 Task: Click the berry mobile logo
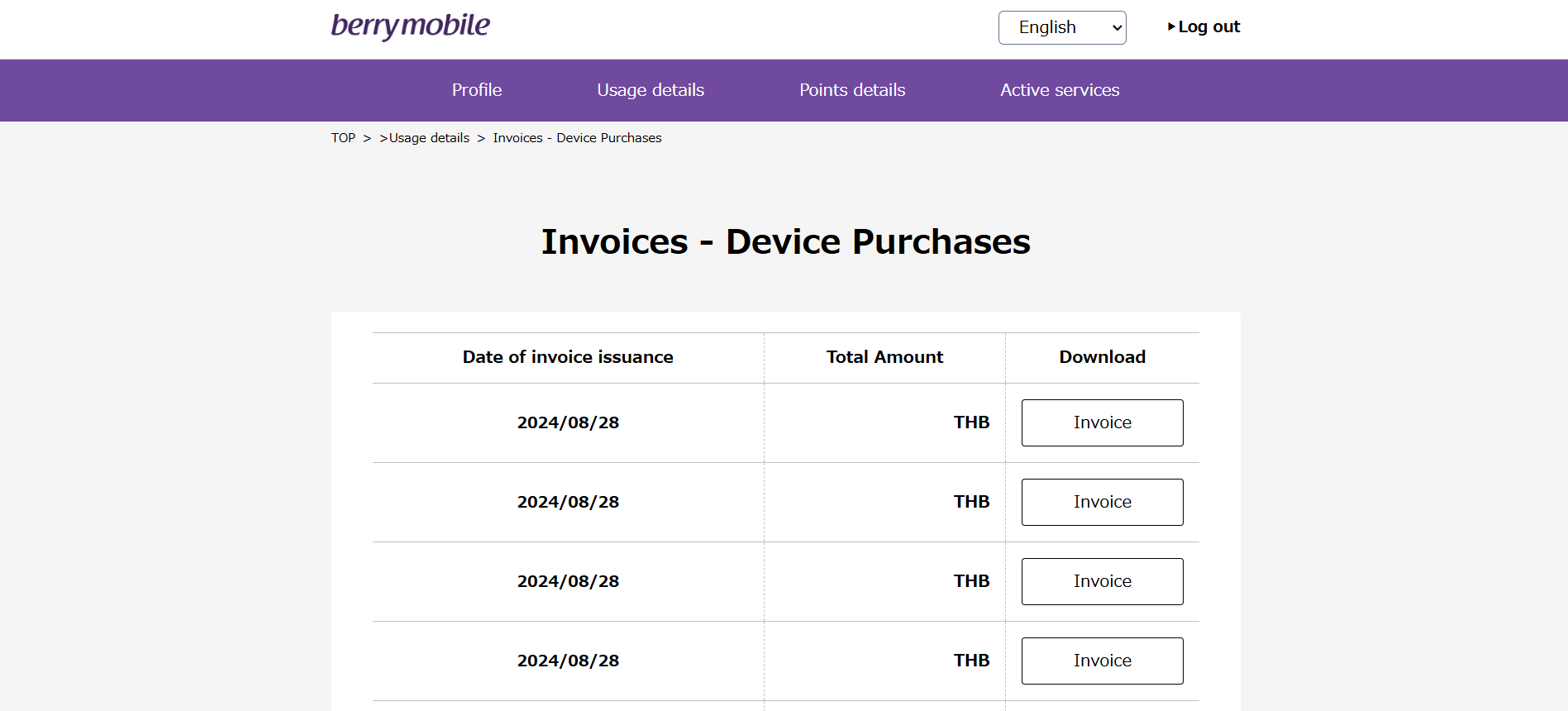[410, 26]
